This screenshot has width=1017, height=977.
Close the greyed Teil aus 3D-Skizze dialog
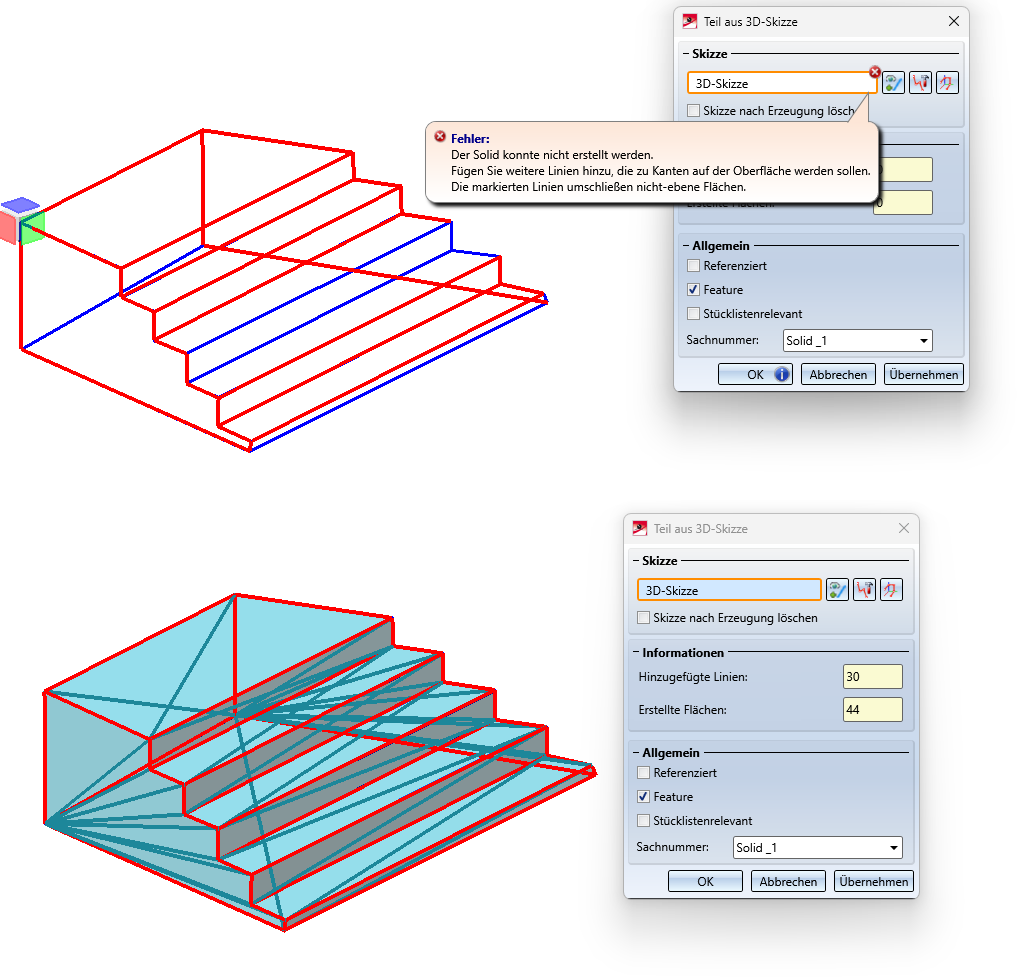903,529
